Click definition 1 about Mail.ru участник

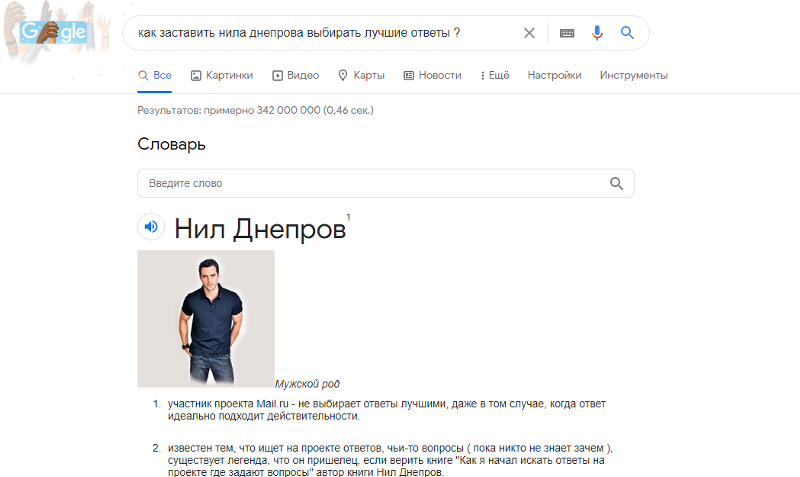(x=386, y=410)
